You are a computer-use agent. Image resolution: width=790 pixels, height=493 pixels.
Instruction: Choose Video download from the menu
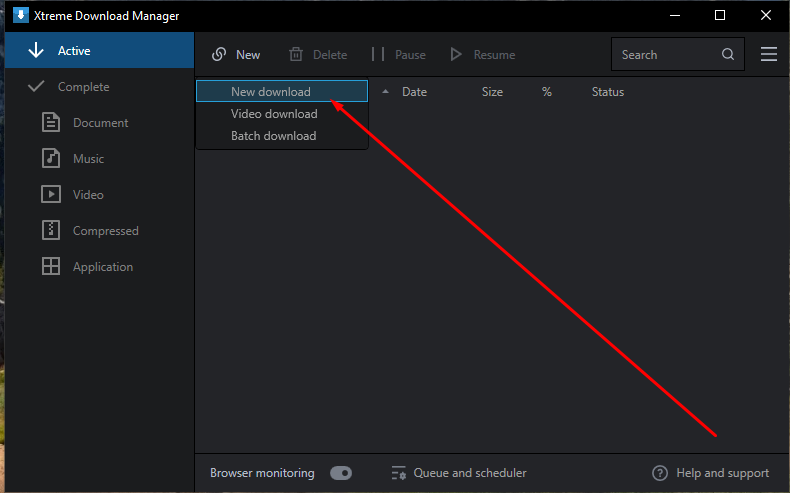pos(282,114)
